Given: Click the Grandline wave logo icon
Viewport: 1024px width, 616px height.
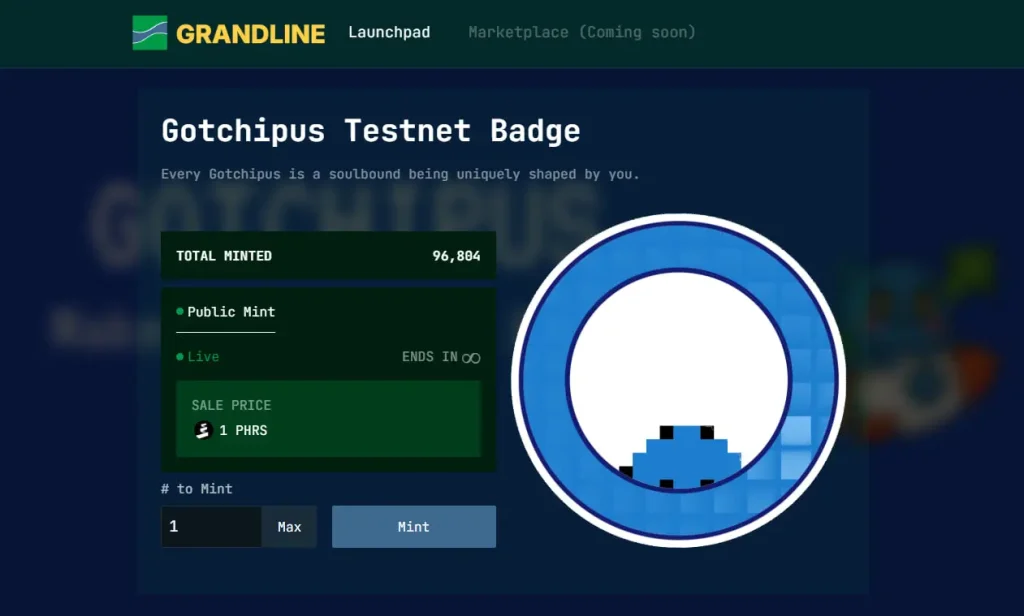Looking at the screenshot, I should click(x=149, y=33).
